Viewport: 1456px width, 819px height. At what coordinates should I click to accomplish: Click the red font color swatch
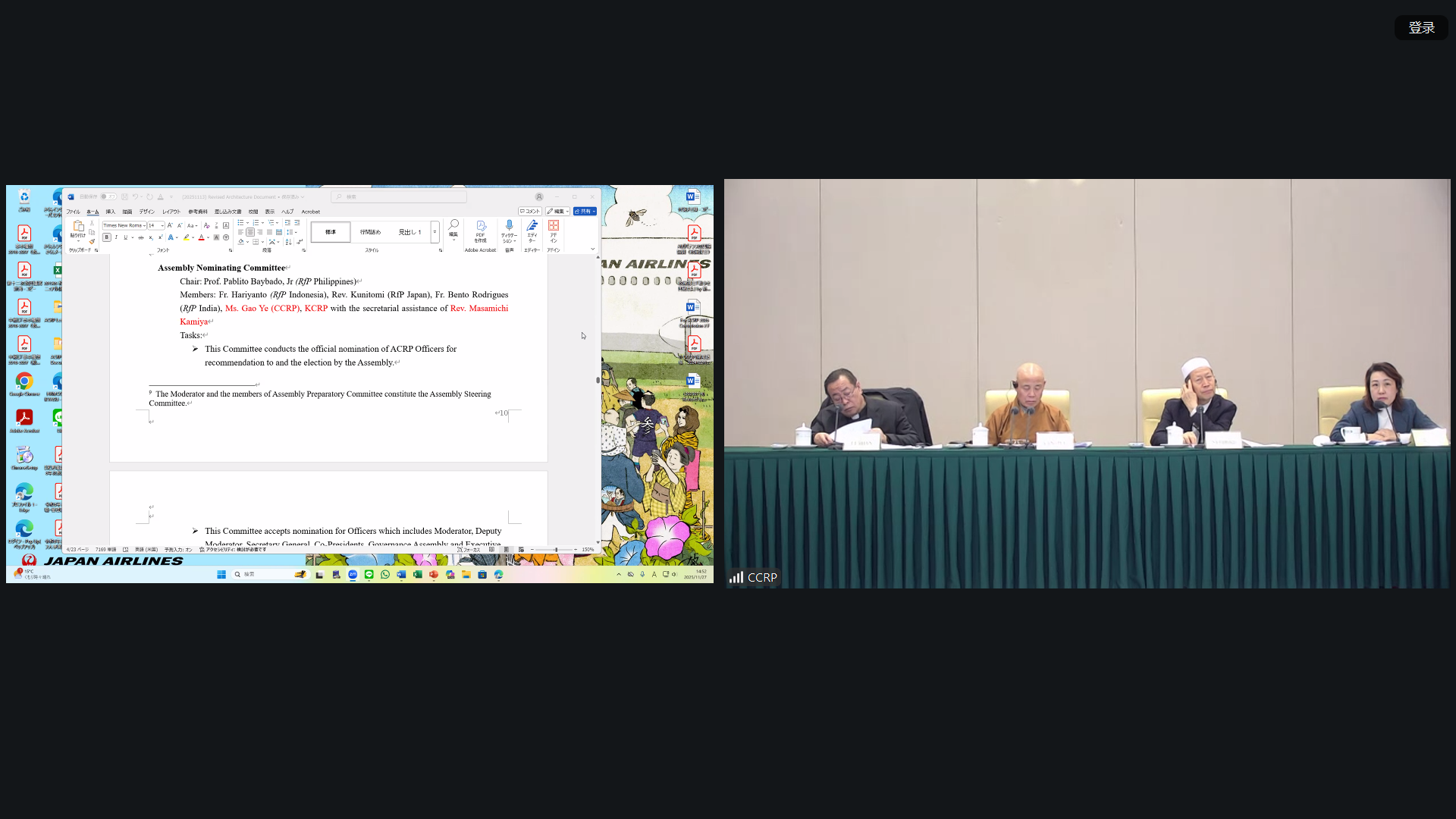coord(201,238)
